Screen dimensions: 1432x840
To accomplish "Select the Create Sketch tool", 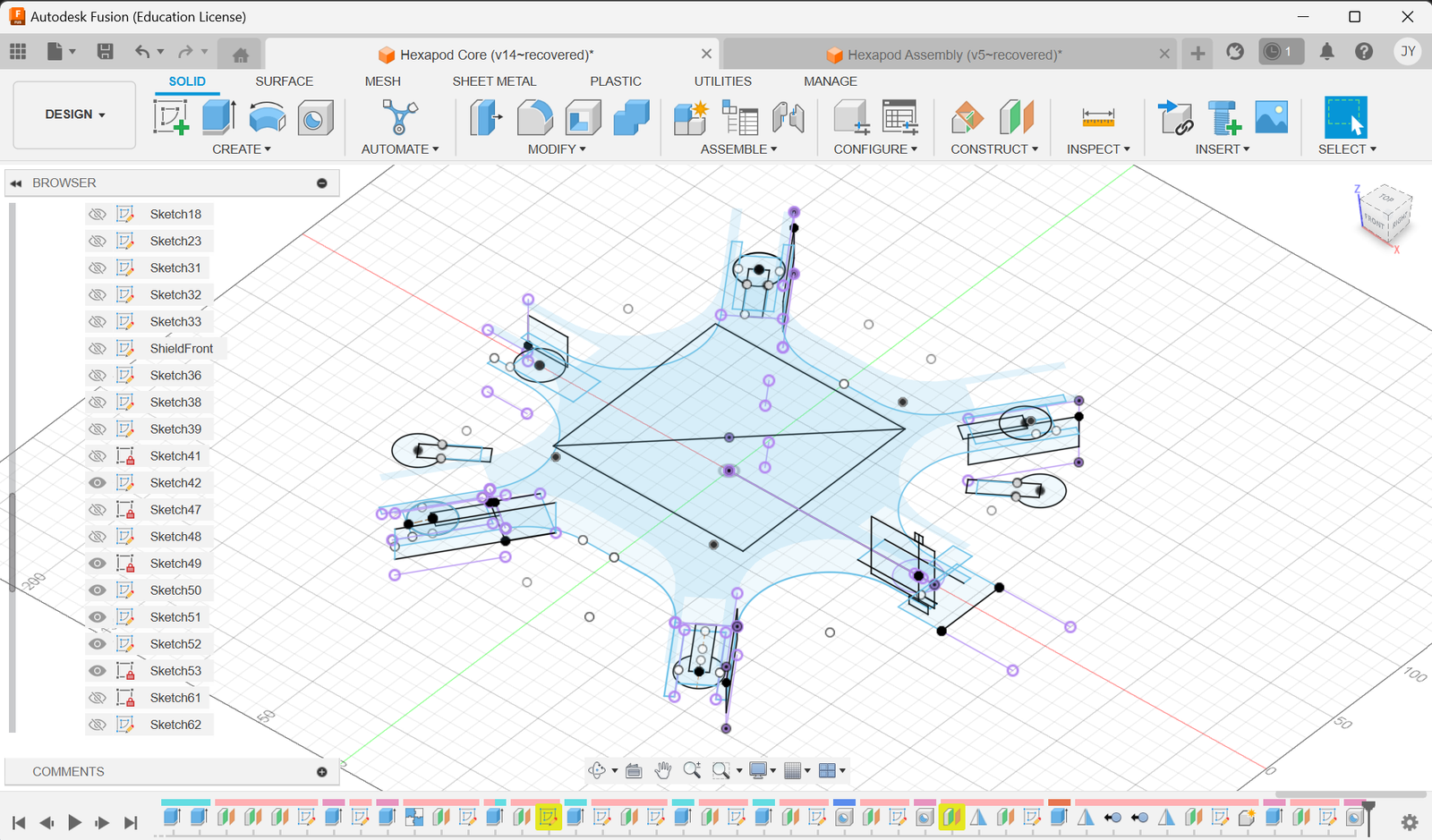I will point(170,117).
